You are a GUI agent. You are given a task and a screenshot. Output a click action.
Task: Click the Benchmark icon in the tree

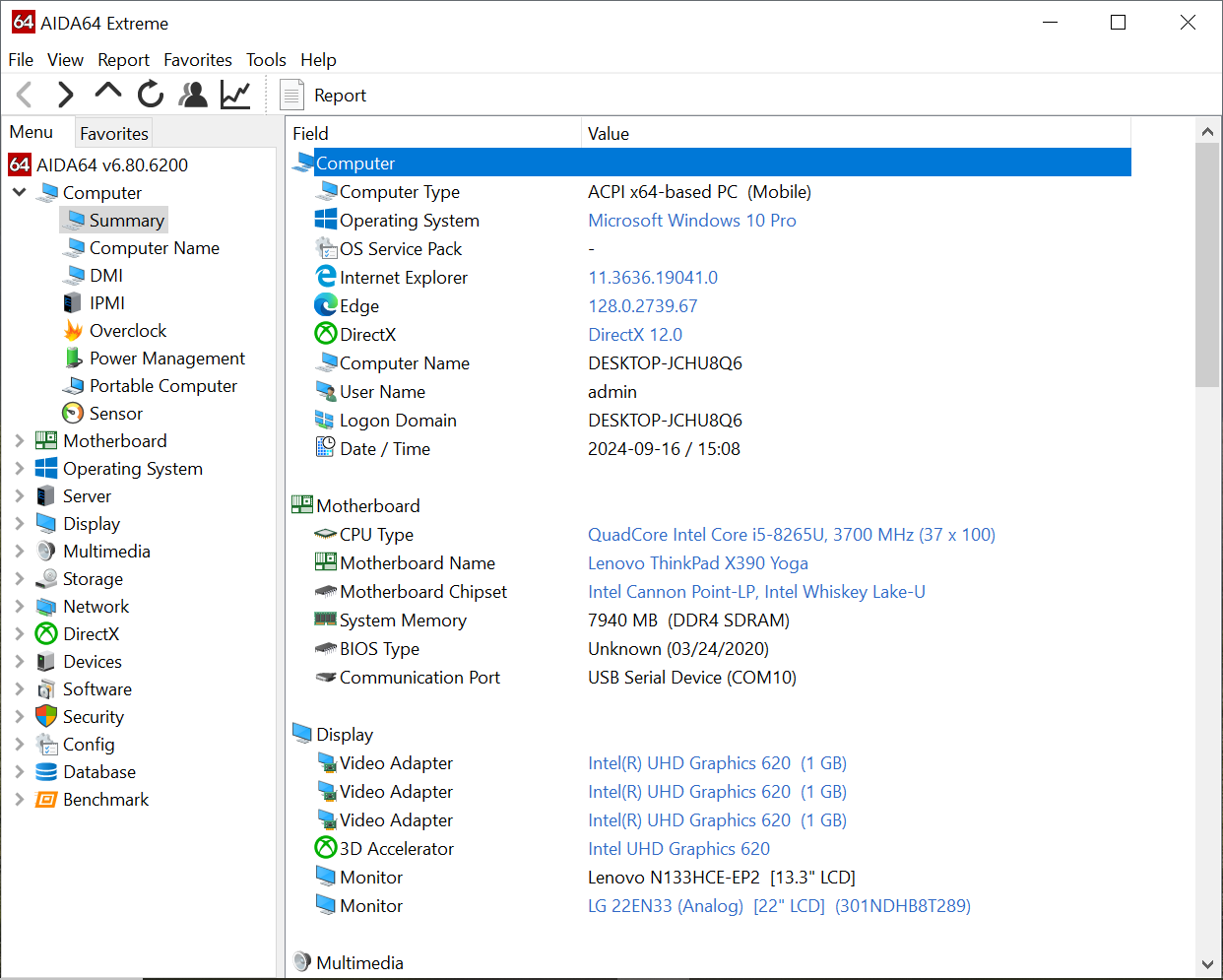pyautogui.click(x=46, y=799)
